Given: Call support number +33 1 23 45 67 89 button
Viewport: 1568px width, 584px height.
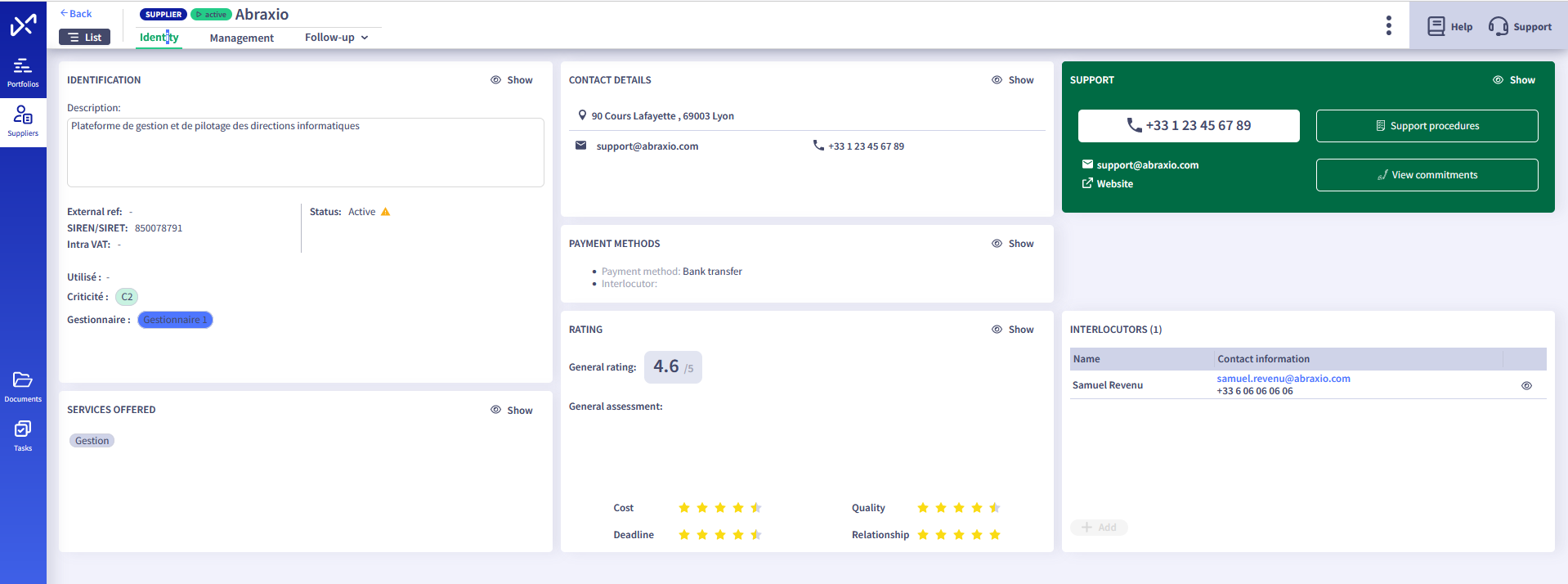Looking at the screenshot, I should point(1189,126).
